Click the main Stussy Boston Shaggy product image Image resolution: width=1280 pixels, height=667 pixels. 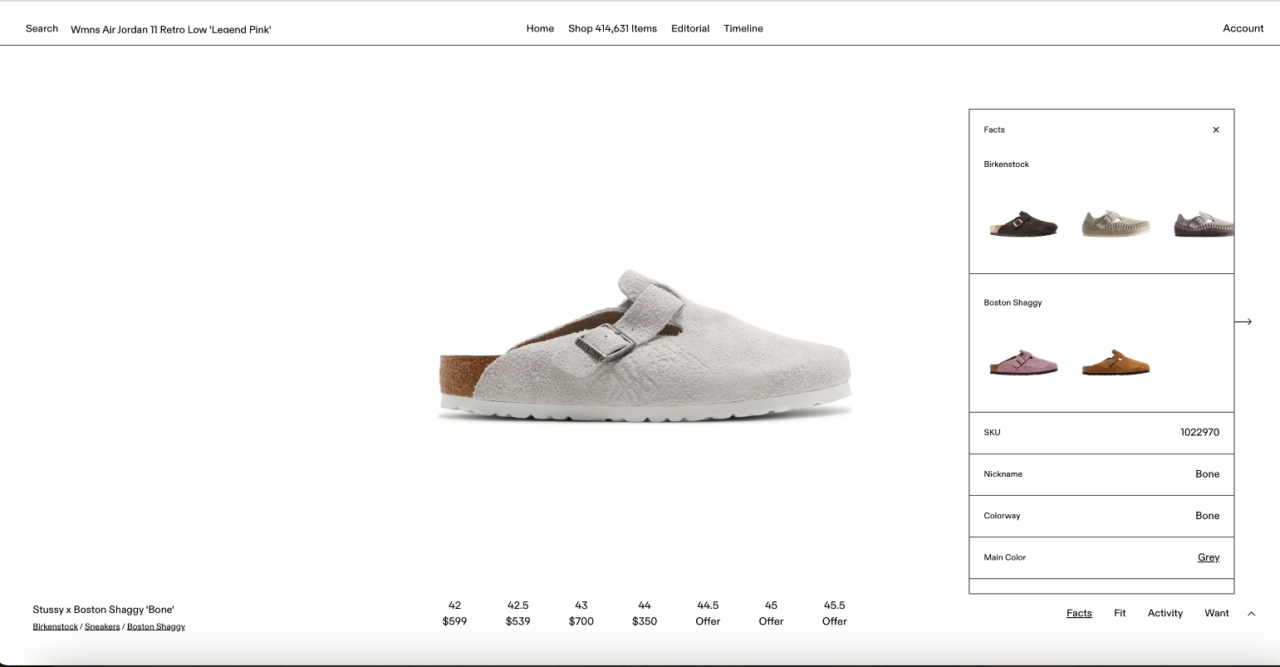pos(645,344)
